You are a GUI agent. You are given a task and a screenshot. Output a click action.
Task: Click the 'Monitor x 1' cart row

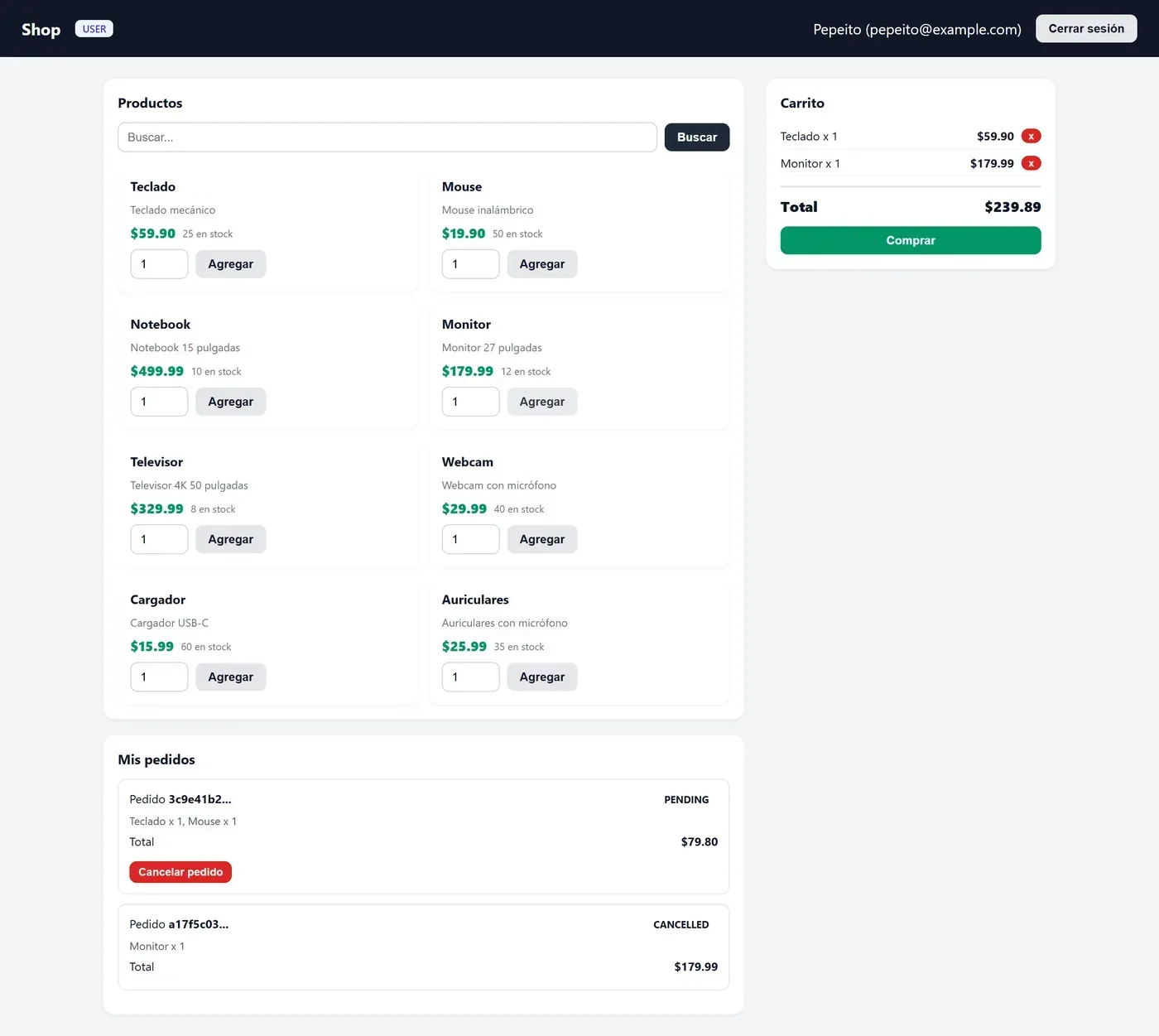point(911,163)
